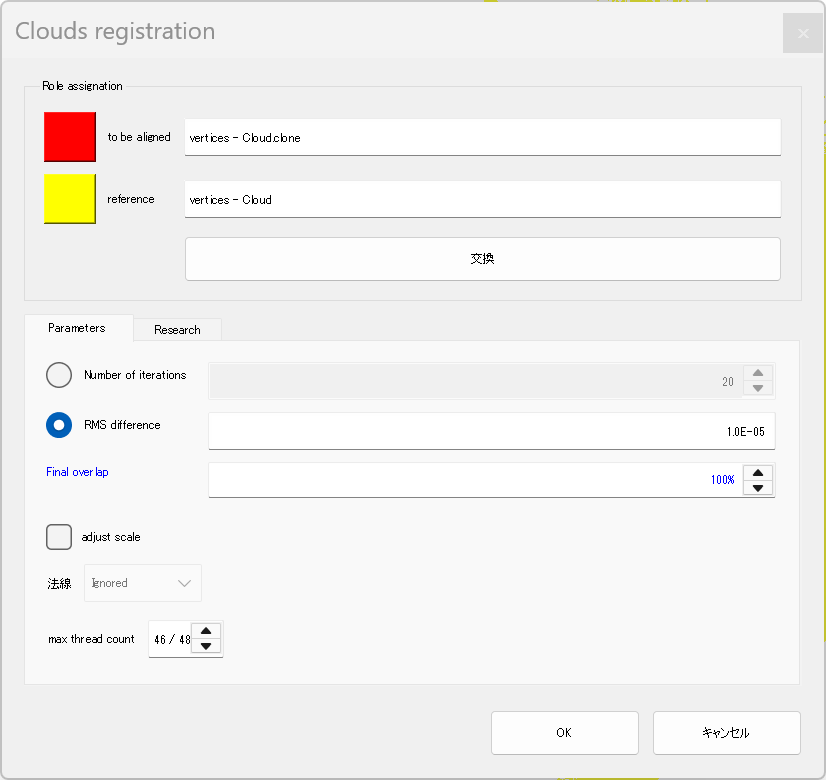Viewport: 826px width, 780px height.
Task: Click the 'max thread count' label
Action: pos(91,639)
